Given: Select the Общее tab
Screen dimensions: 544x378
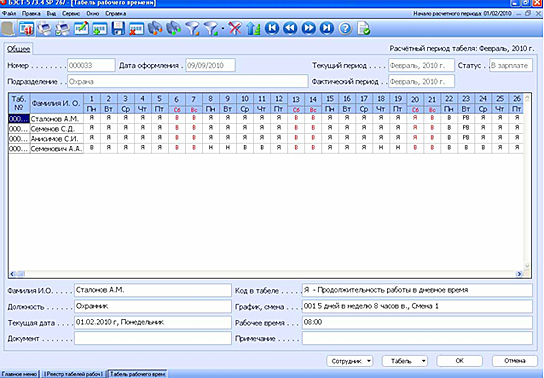Looking at the screenshot, I should (19, 49).
